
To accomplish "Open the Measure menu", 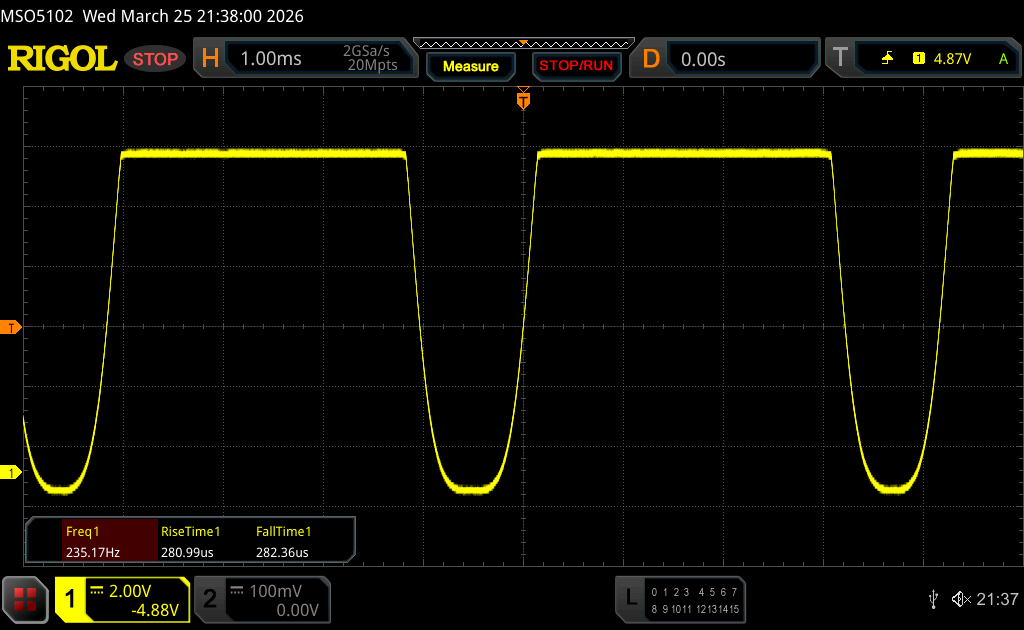I will [470, 66].
